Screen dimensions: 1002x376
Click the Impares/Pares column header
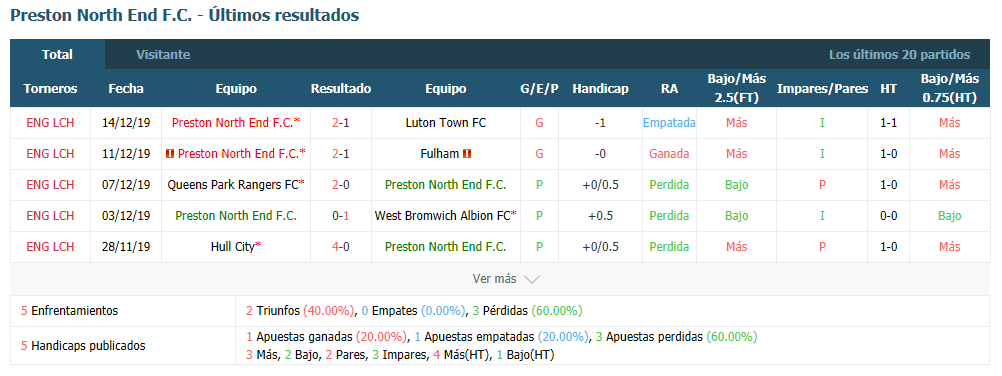822,89
